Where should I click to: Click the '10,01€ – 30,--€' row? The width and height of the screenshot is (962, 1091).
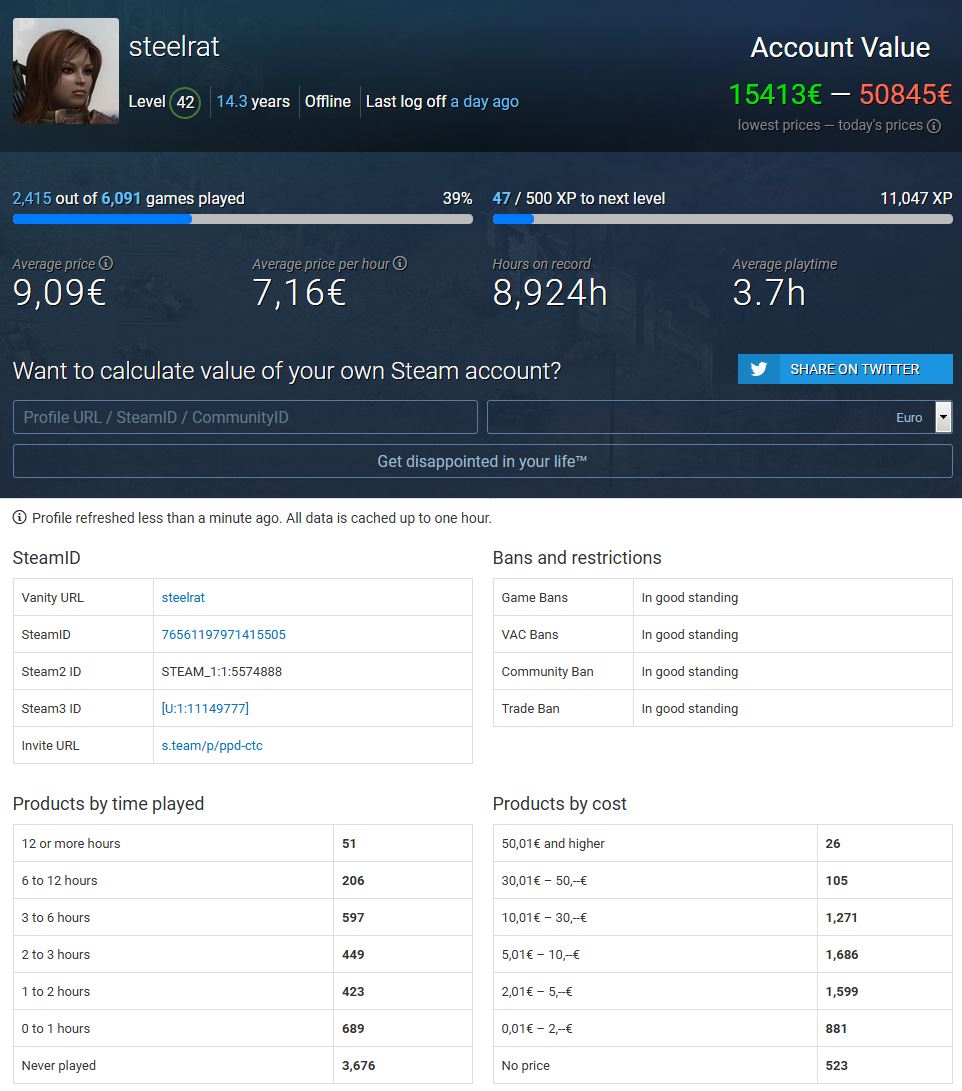click(723, 917)
